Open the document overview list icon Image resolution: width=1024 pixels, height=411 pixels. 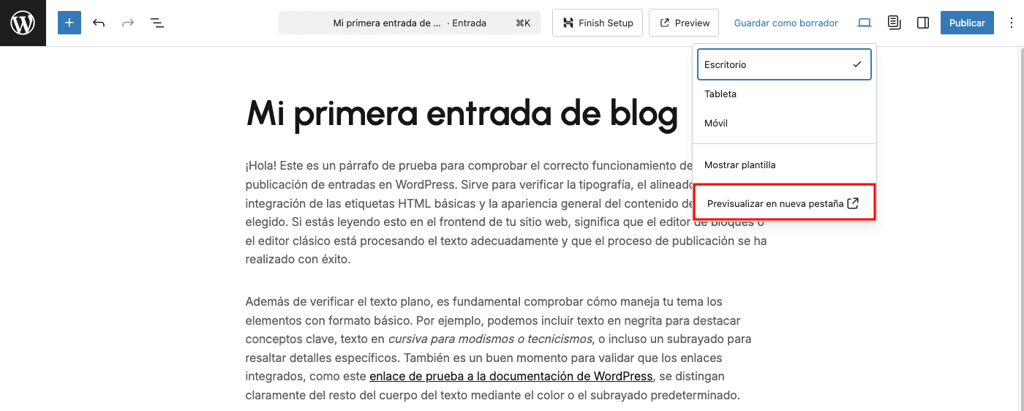(157, 23)
